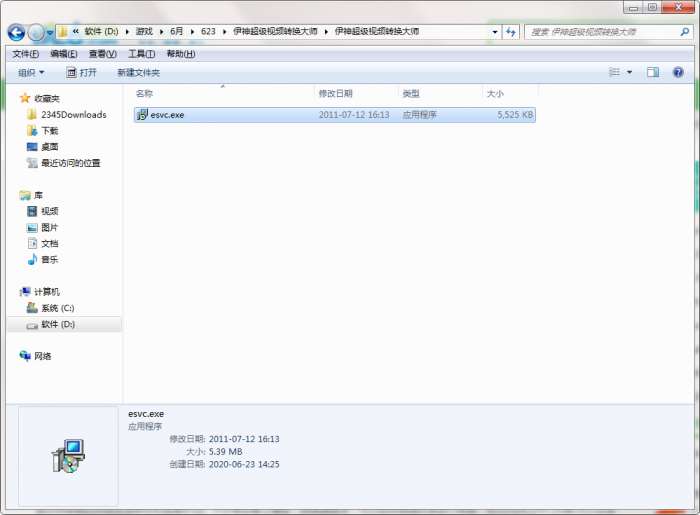Click the blue help question mark icon
This screenshot has height=515, width=700.
pos(678,72)
